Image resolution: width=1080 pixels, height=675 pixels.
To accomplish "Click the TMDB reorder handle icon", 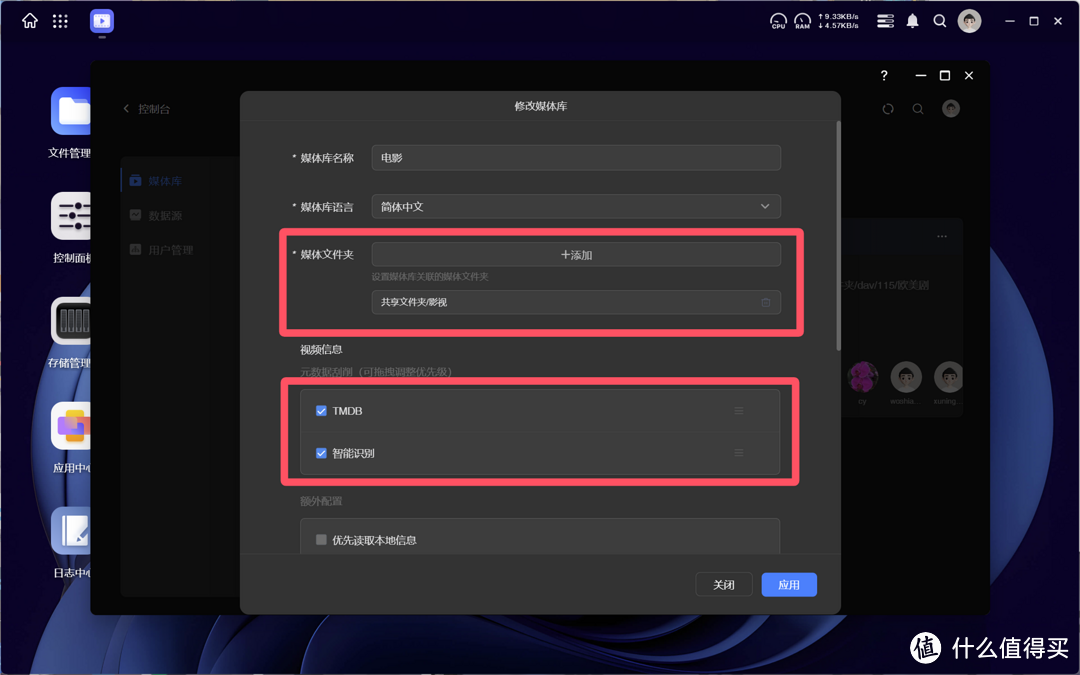I will pyautogui.click(x=738, y=410).
